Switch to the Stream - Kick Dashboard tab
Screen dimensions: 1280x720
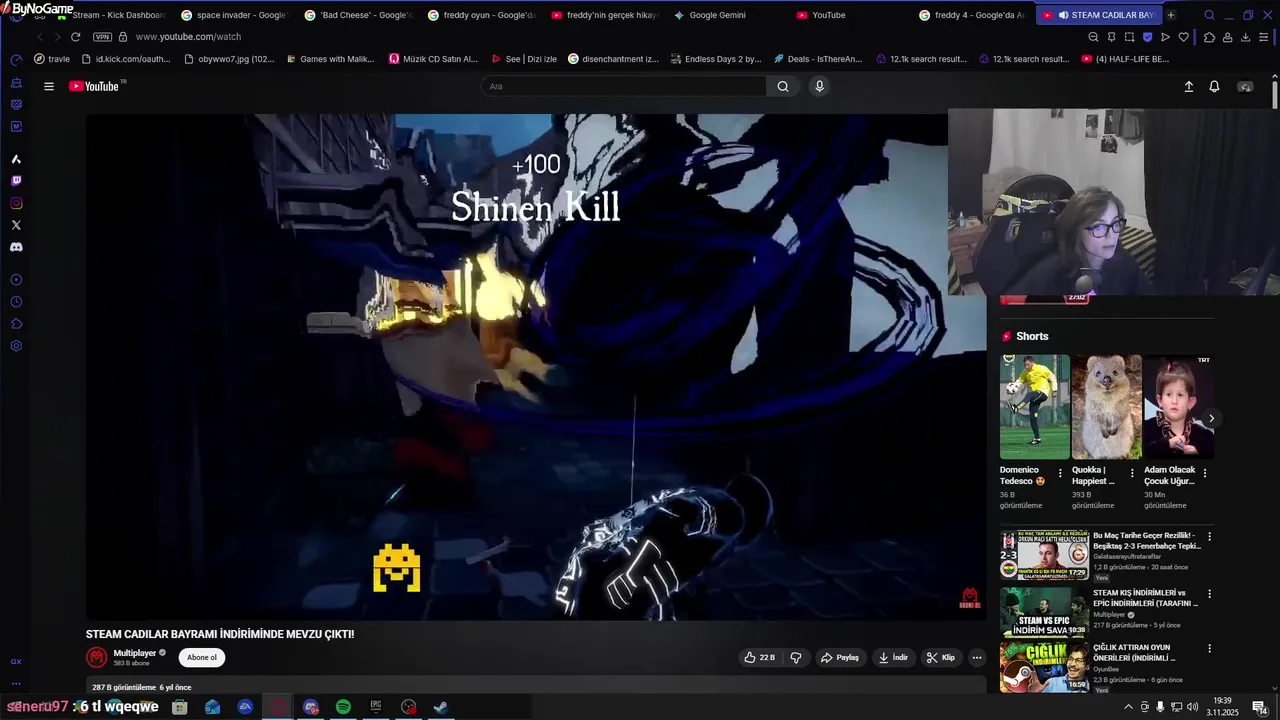point(112,15)
